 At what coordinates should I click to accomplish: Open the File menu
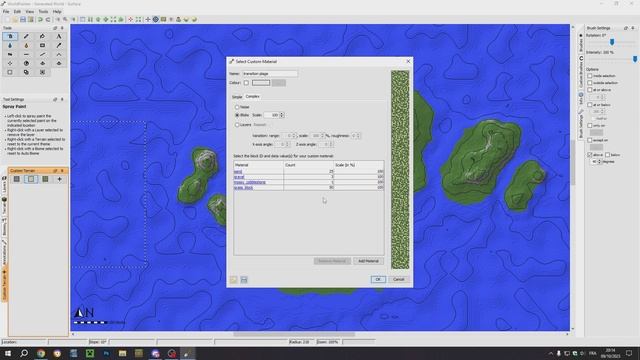point(6,12)
